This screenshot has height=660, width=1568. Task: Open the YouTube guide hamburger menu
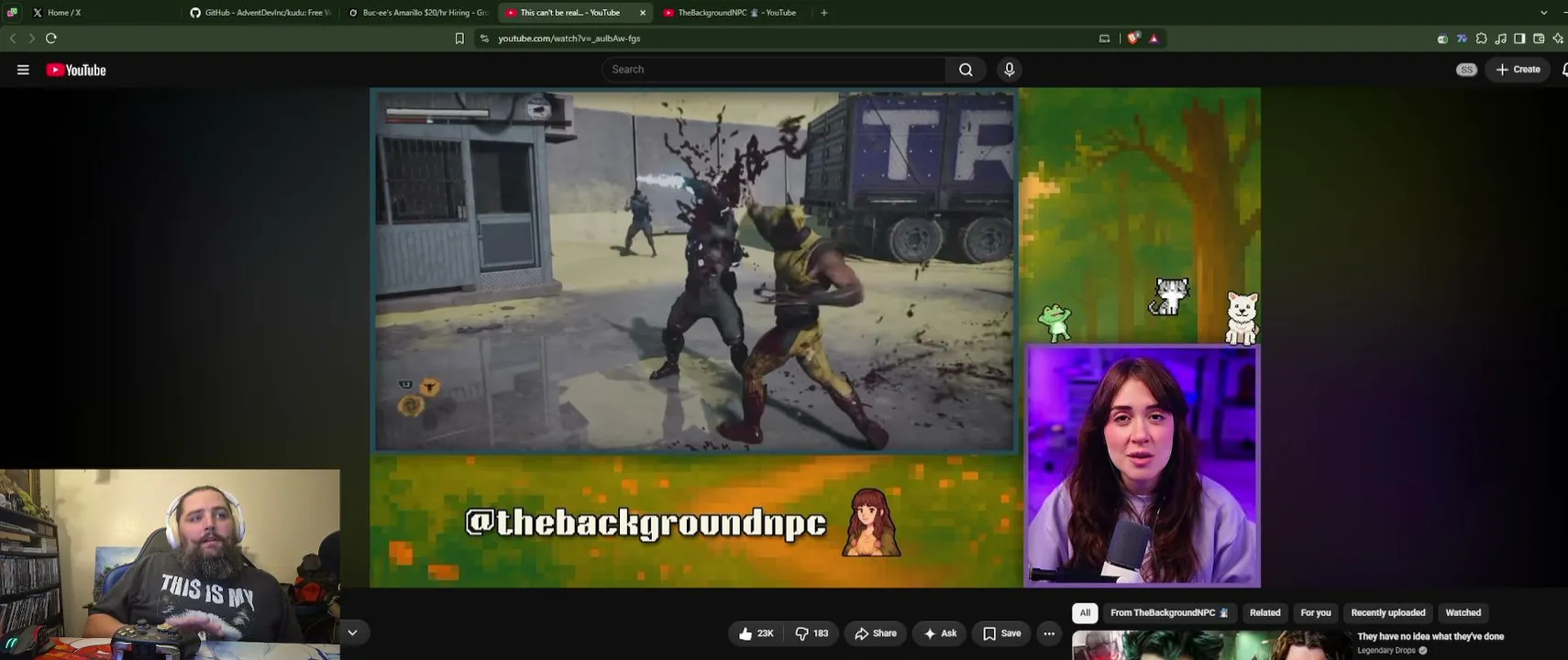coord(23,70)
